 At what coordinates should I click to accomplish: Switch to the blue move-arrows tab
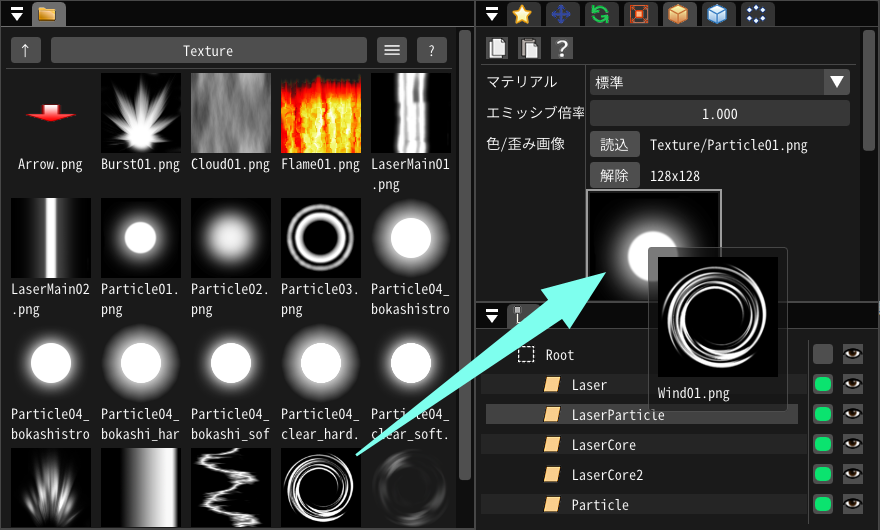561,14
